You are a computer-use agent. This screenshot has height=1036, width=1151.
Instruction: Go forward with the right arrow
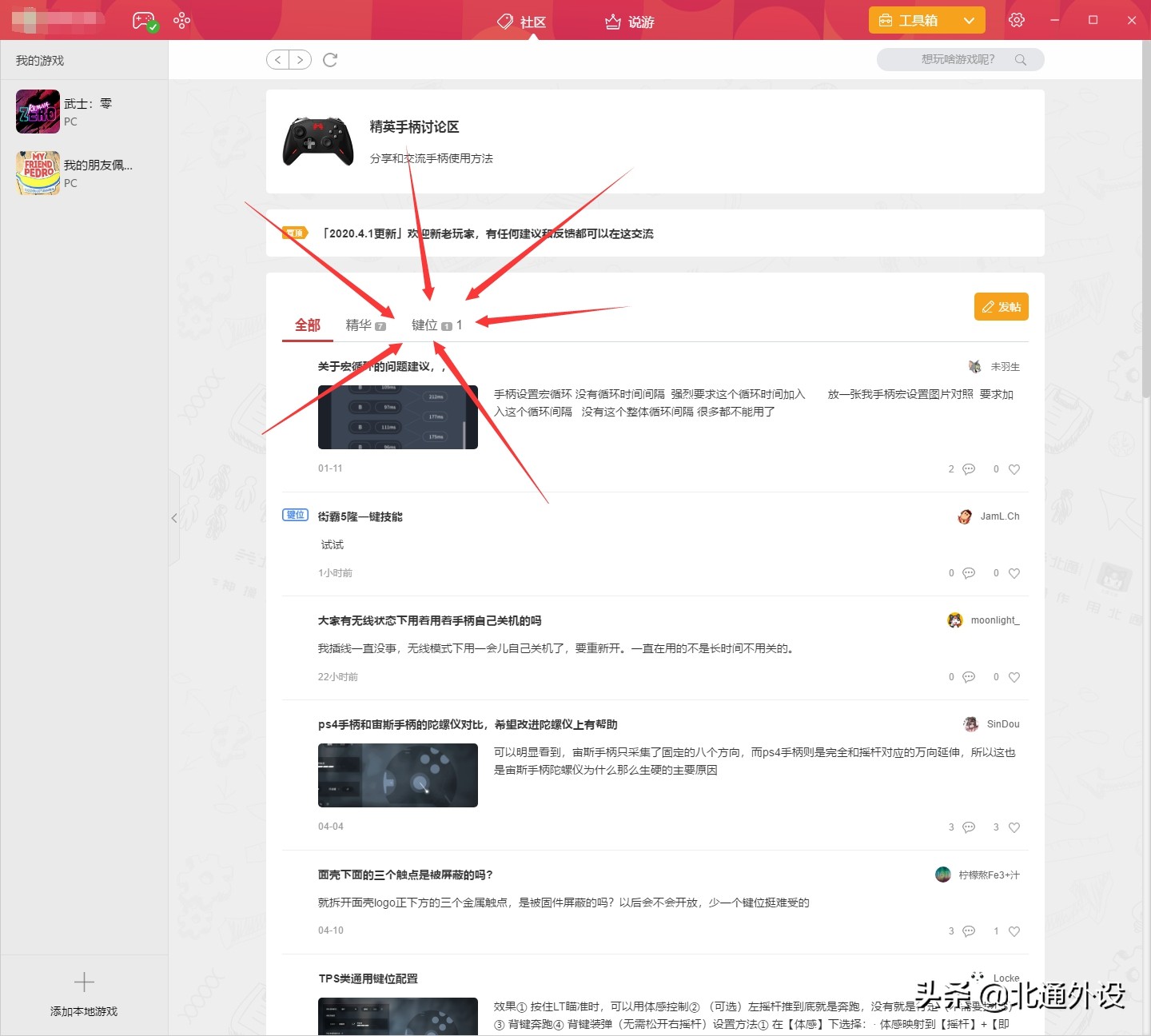click(x=300, y=60)
